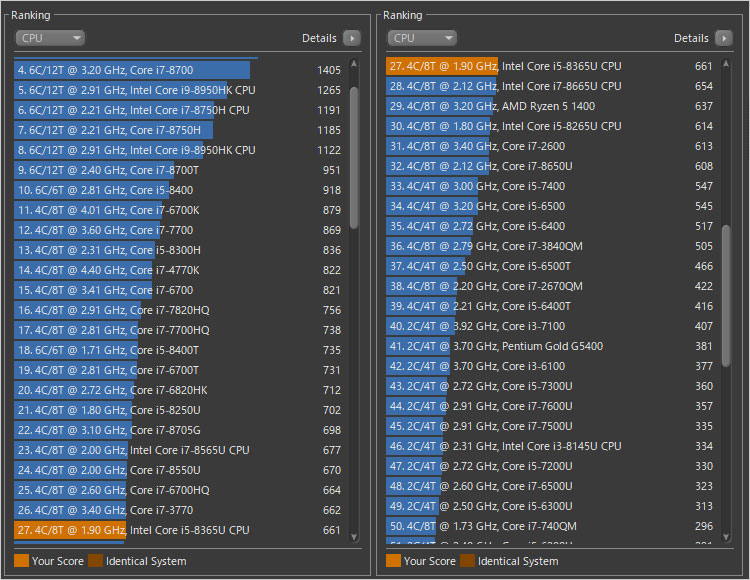Click the brown Identical System swatch in the left legend
Image resolution: width=750 pixels, height=580 pixels.
pos(96,561)
